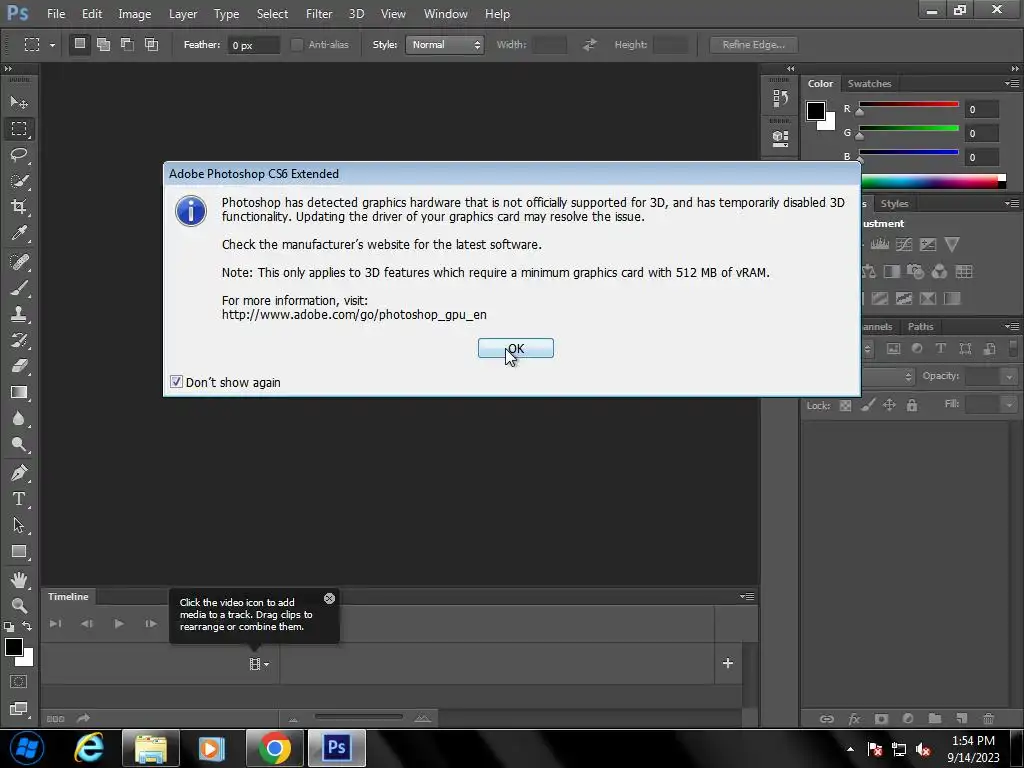The height and width of the screenshot is (768, 1024).
Task: Open the Style dropdown showing Normal
Action: coord(444,44)
